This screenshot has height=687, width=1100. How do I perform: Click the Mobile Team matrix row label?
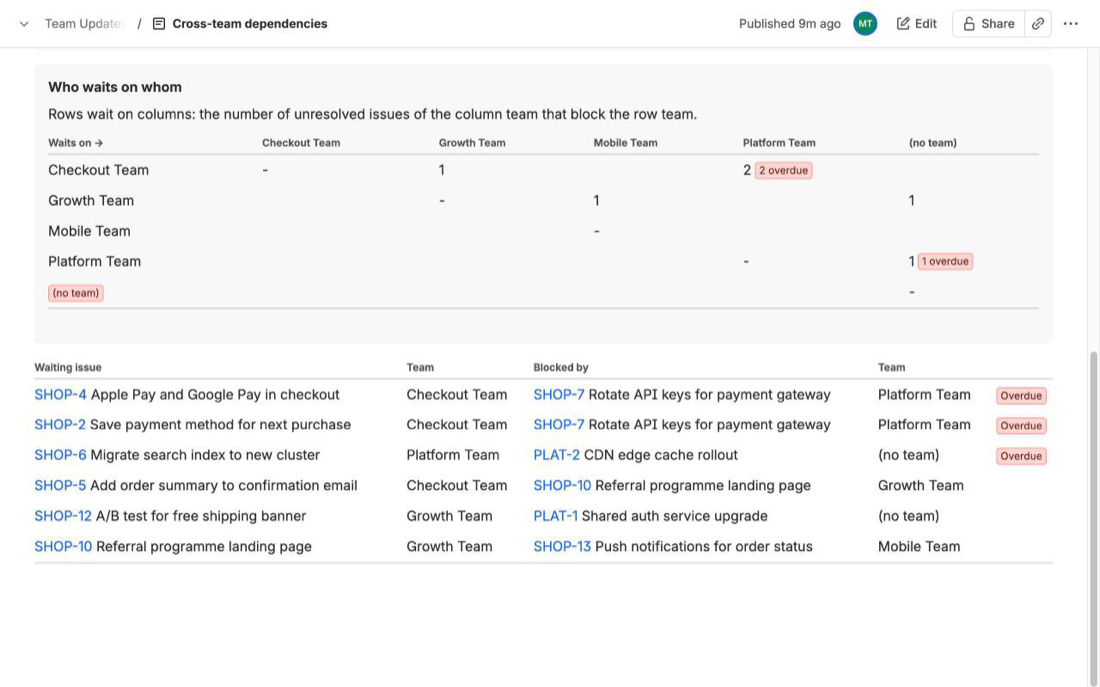point(89,231)
